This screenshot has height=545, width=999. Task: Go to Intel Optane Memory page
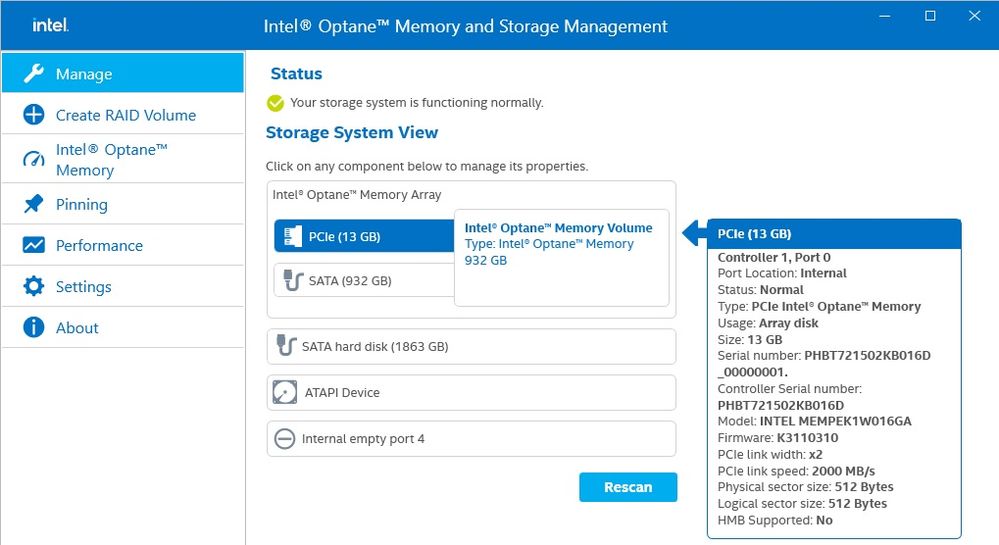[123, 159]
